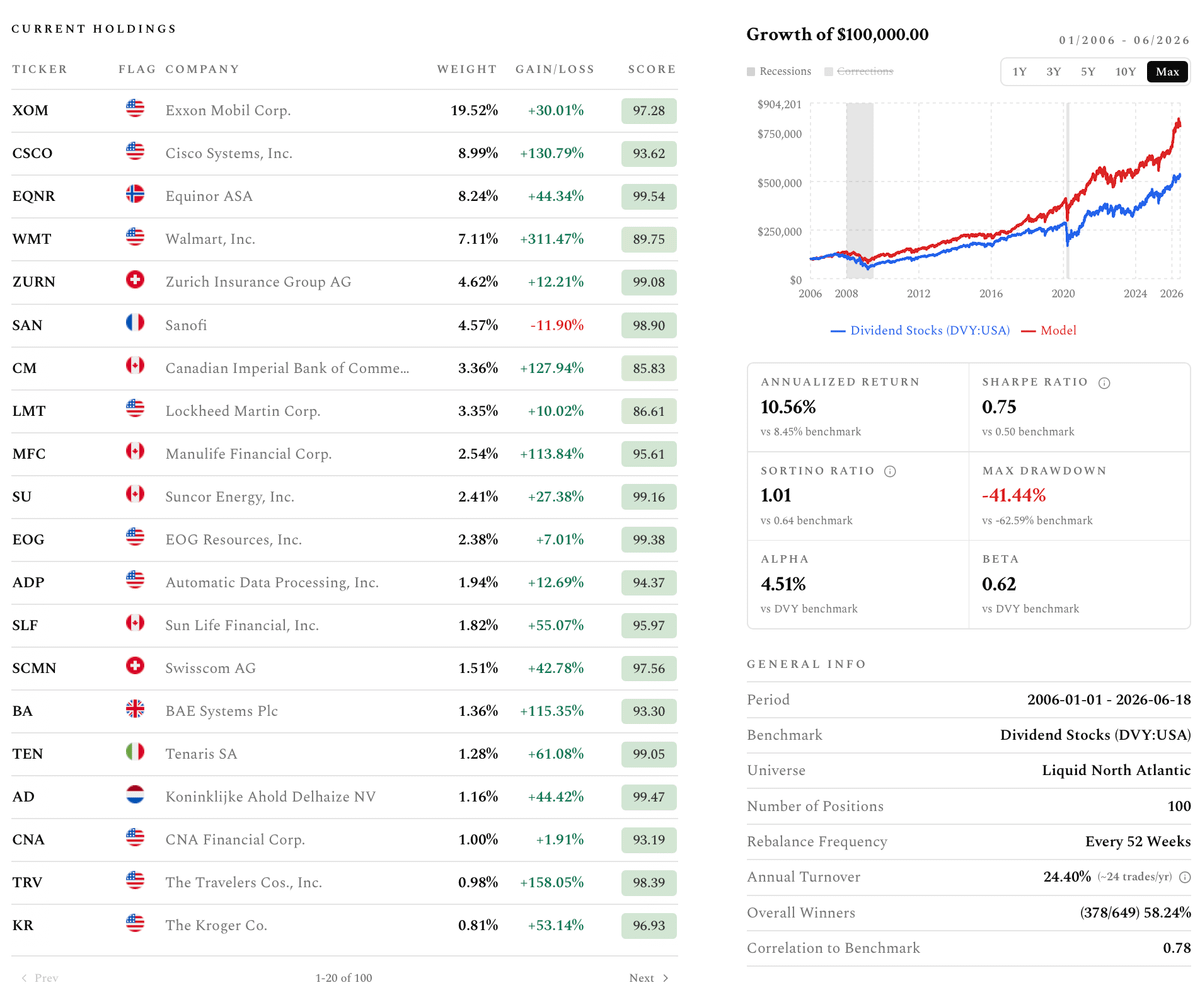The width and height of the screenshot is (1200, 993).
Task: Sort holdings by Weight column
Action: pos(467,69)
